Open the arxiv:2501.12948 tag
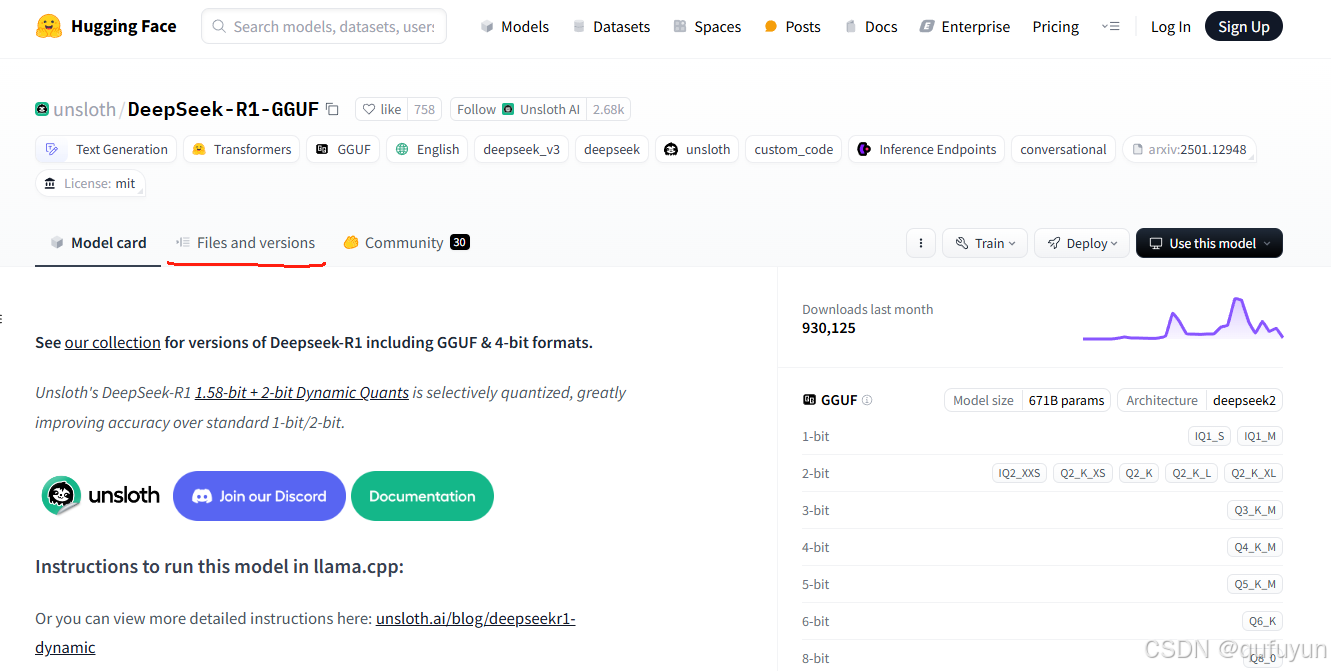1331x671 pixels. pos(1188,149)
